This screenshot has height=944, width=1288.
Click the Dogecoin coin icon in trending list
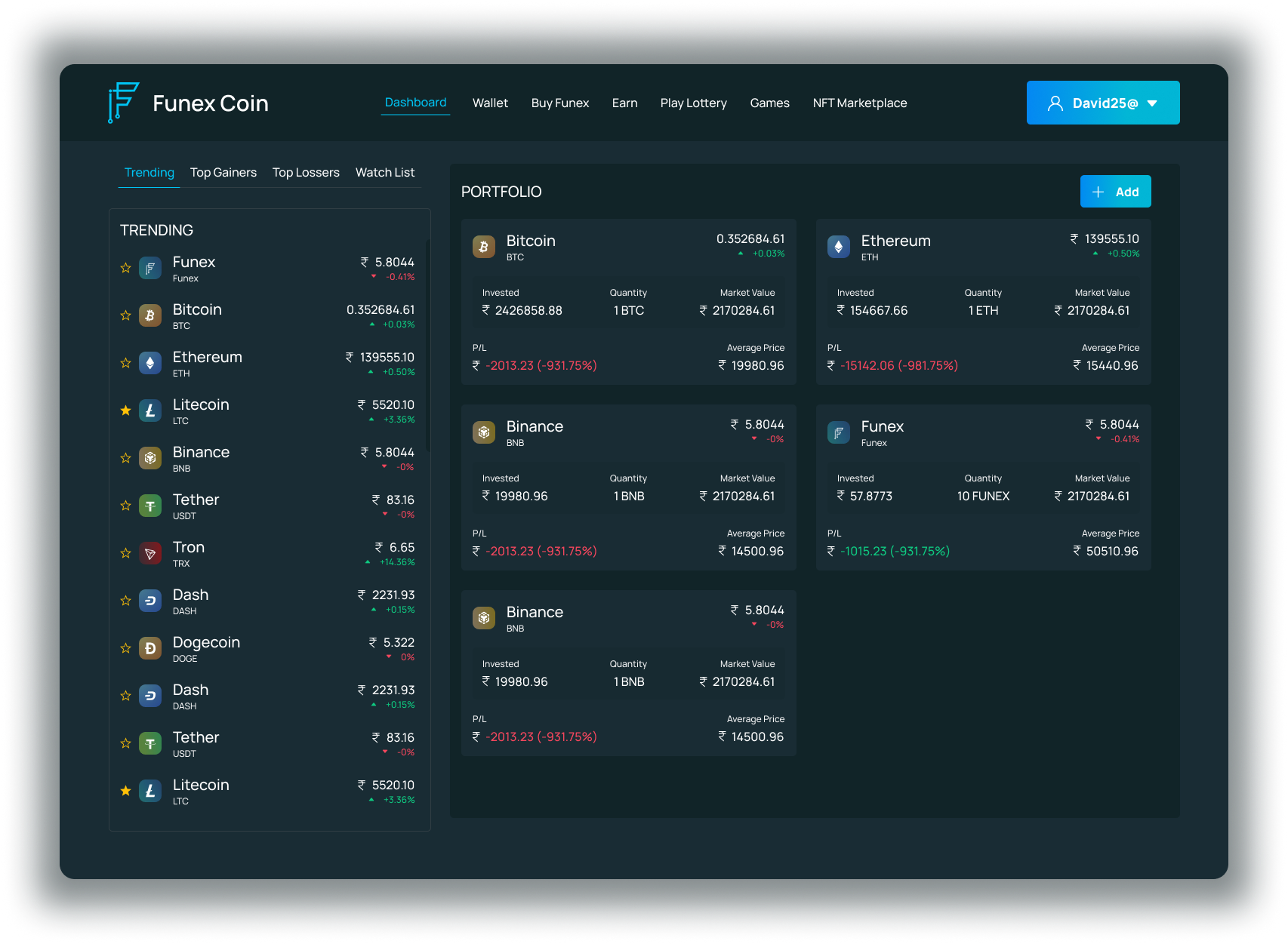[x=150, y=648]
